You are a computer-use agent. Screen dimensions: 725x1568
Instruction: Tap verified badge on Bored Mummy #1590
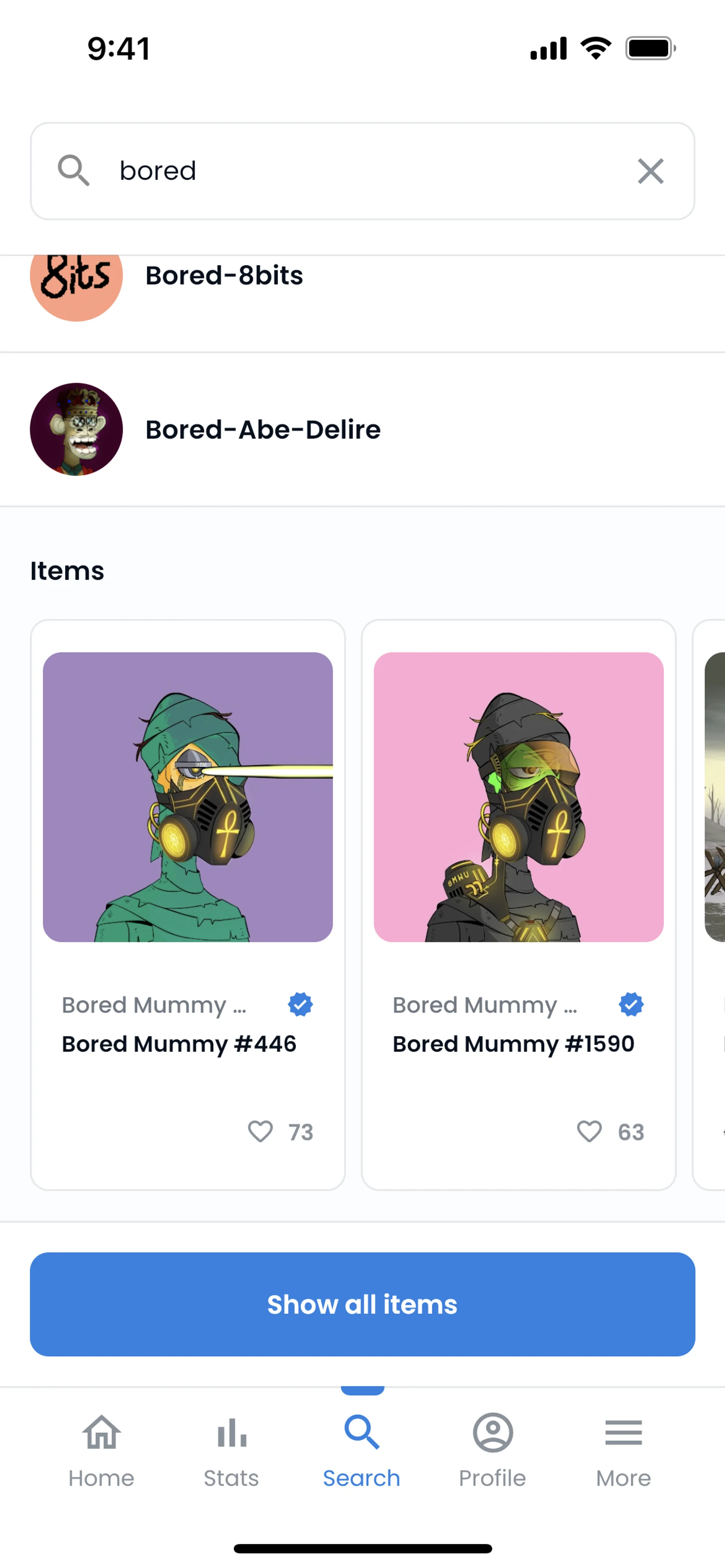[x=631, y=1005]
